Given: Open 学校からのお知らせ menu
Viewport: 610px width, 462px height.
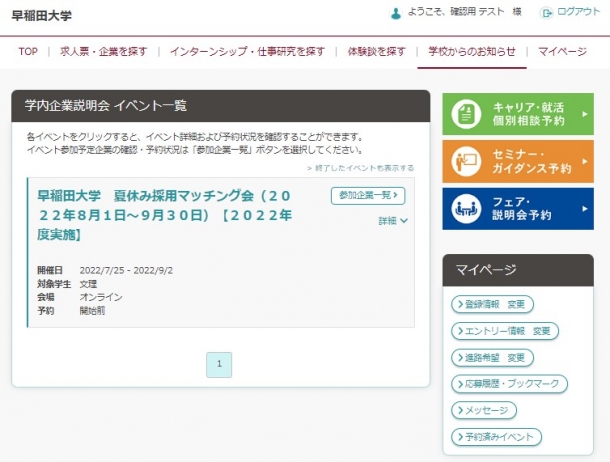Looking at the screenshot, I should pyautogui.click(x=472, y=51).
